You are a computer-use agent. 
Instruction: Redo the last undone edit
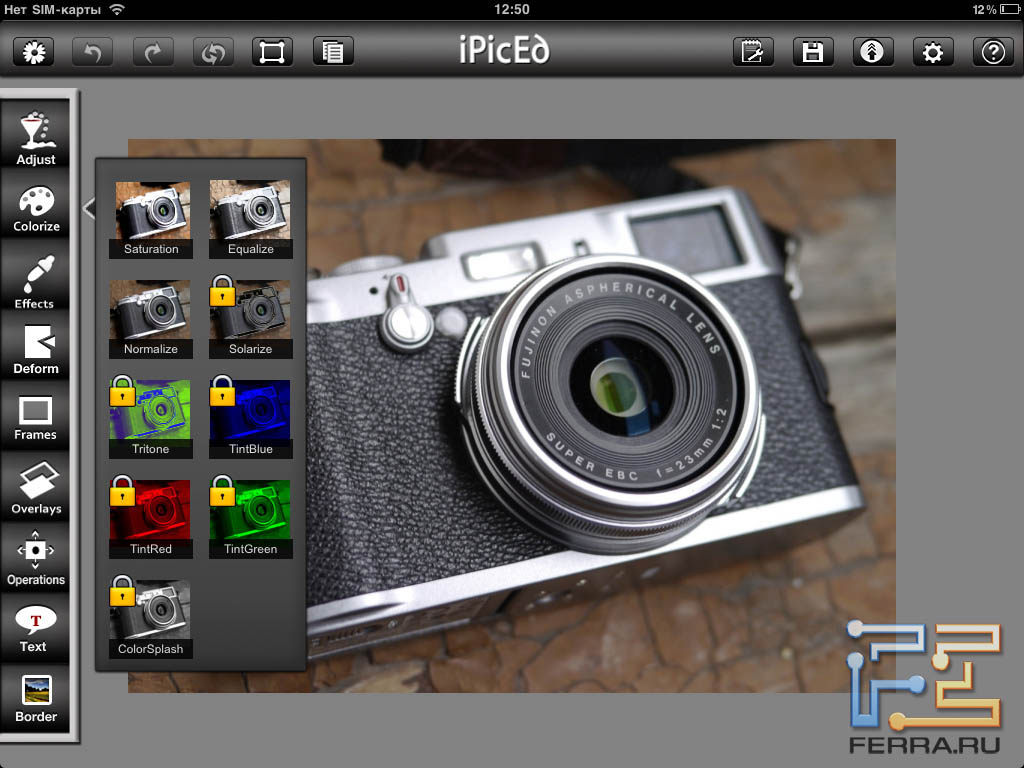coord(153,52)
